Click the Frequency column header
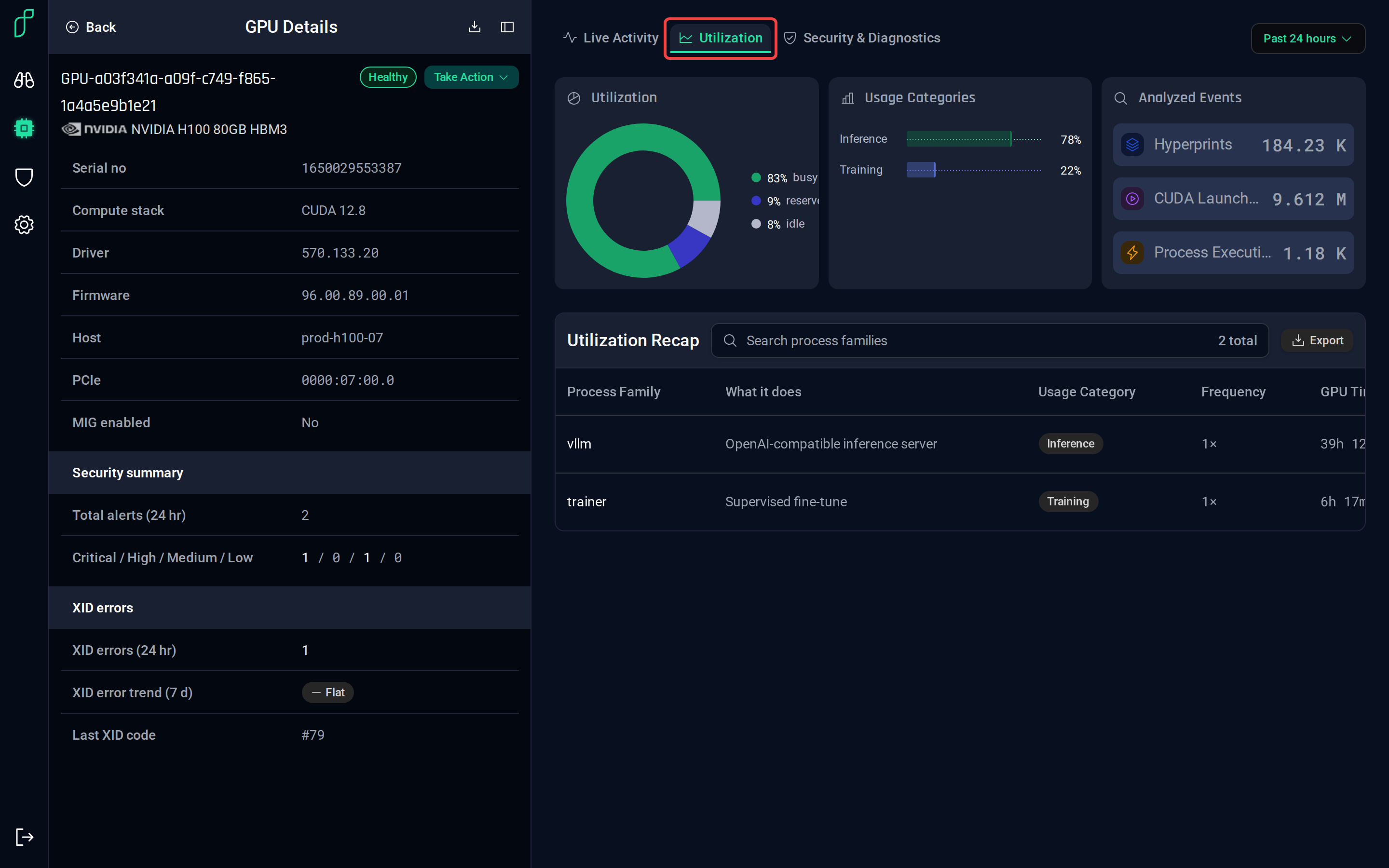Image resolution: width=1389 pixels, height=868 pixels. point(1233,392)
